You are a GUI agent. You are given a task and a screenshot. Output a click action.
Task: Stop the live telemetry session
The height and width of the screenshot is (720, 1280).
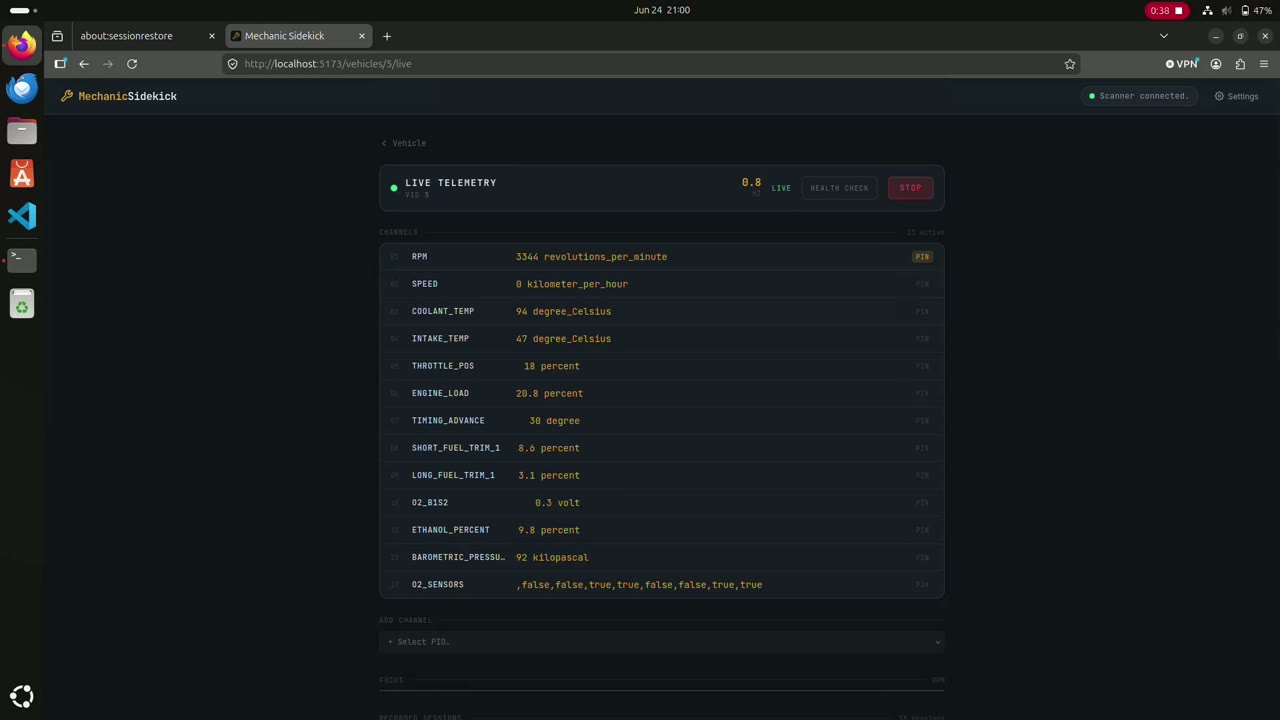(910, 188)
